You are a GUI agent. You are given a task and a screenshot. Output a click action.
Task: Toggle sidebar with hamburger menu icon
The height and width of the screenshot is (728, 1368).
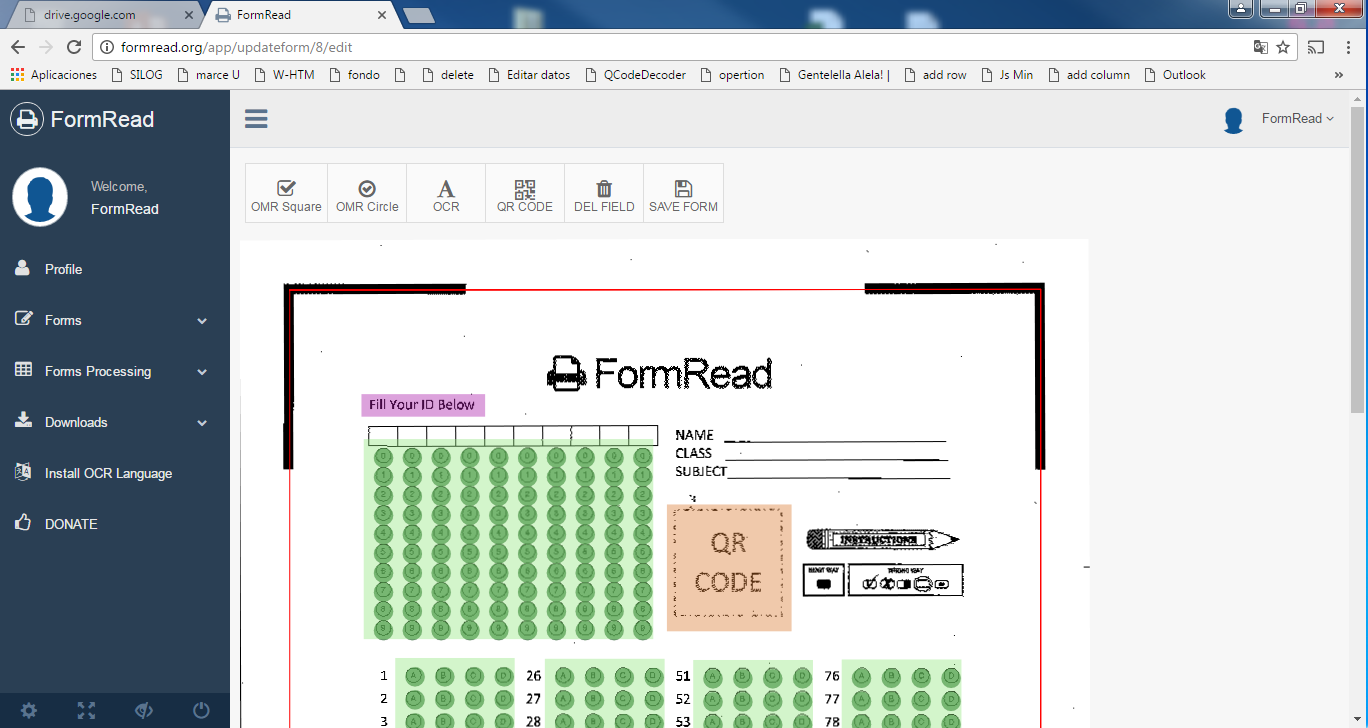pyautogui.click(x=256, y=119)
